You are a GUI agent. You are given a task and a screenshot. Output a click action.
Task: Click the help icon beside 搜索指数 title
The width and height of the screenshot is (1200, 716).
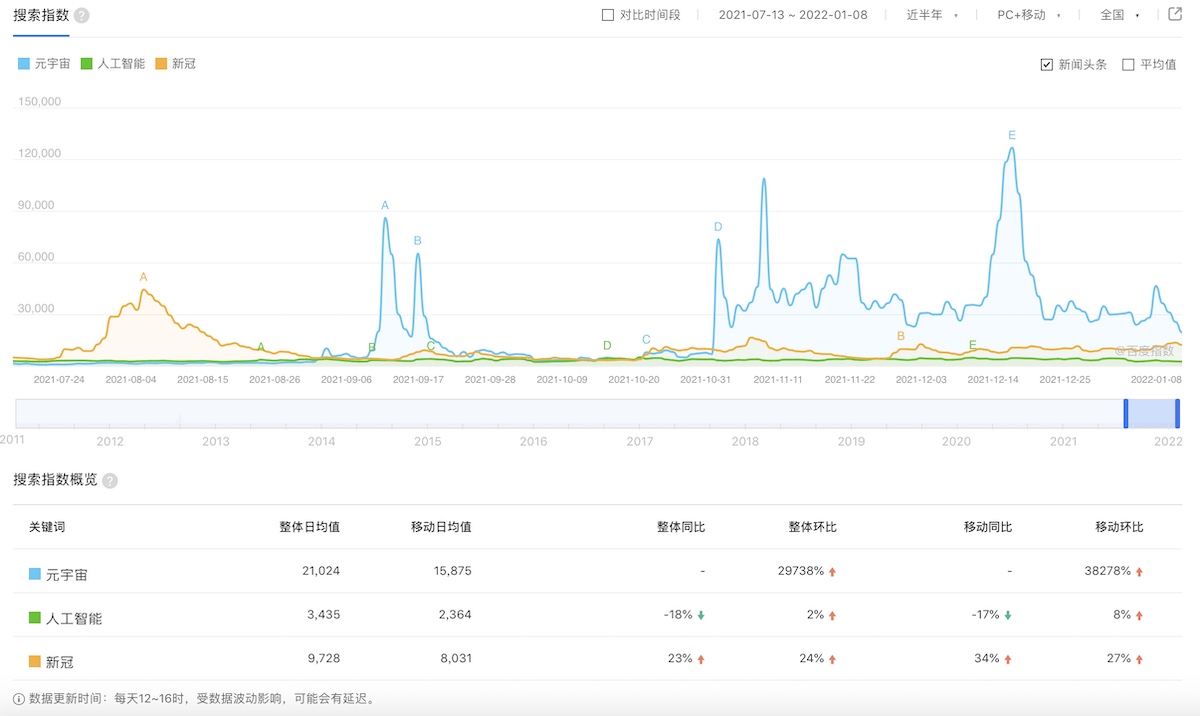[x=82, y=16]
